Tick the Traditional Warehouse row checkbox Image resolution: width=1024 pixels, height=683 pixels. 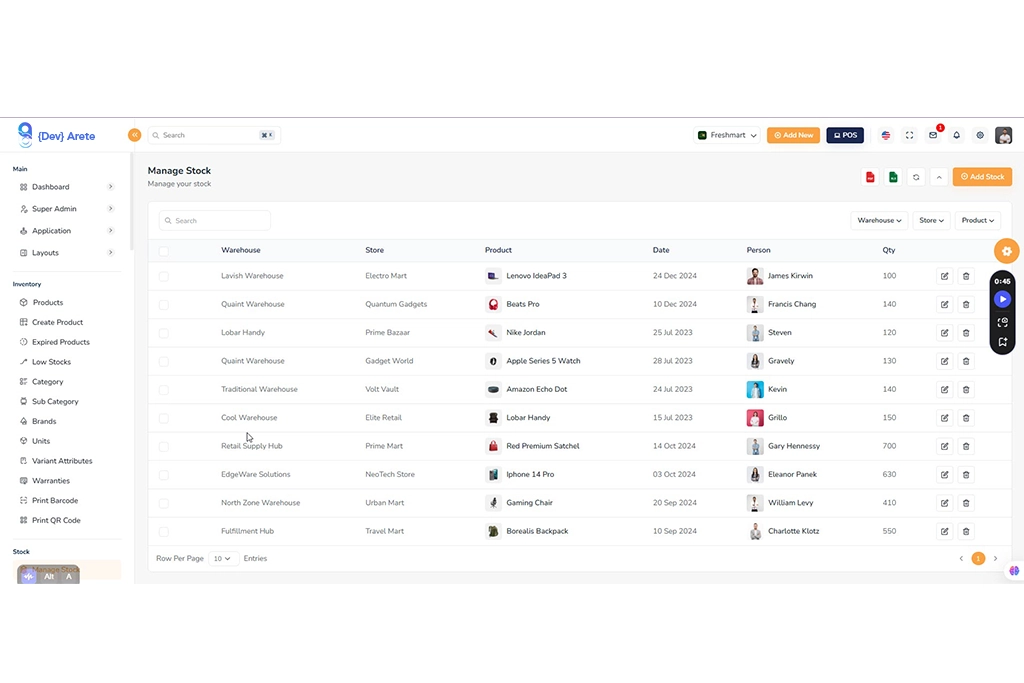click(x=163, y=390)
